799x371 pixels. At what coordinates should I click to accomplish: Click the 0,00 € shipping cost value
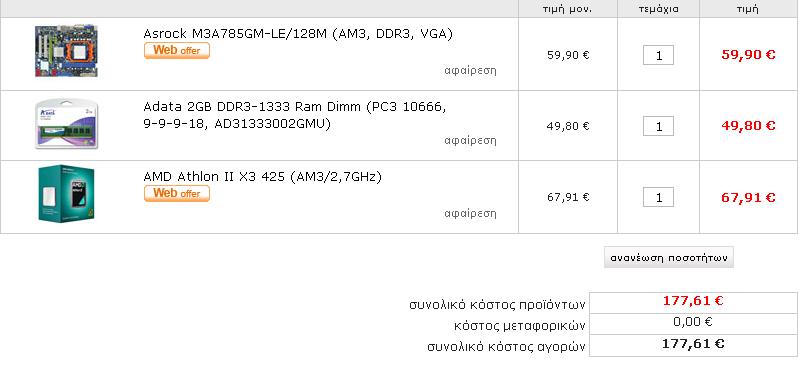tap(693, 322)
